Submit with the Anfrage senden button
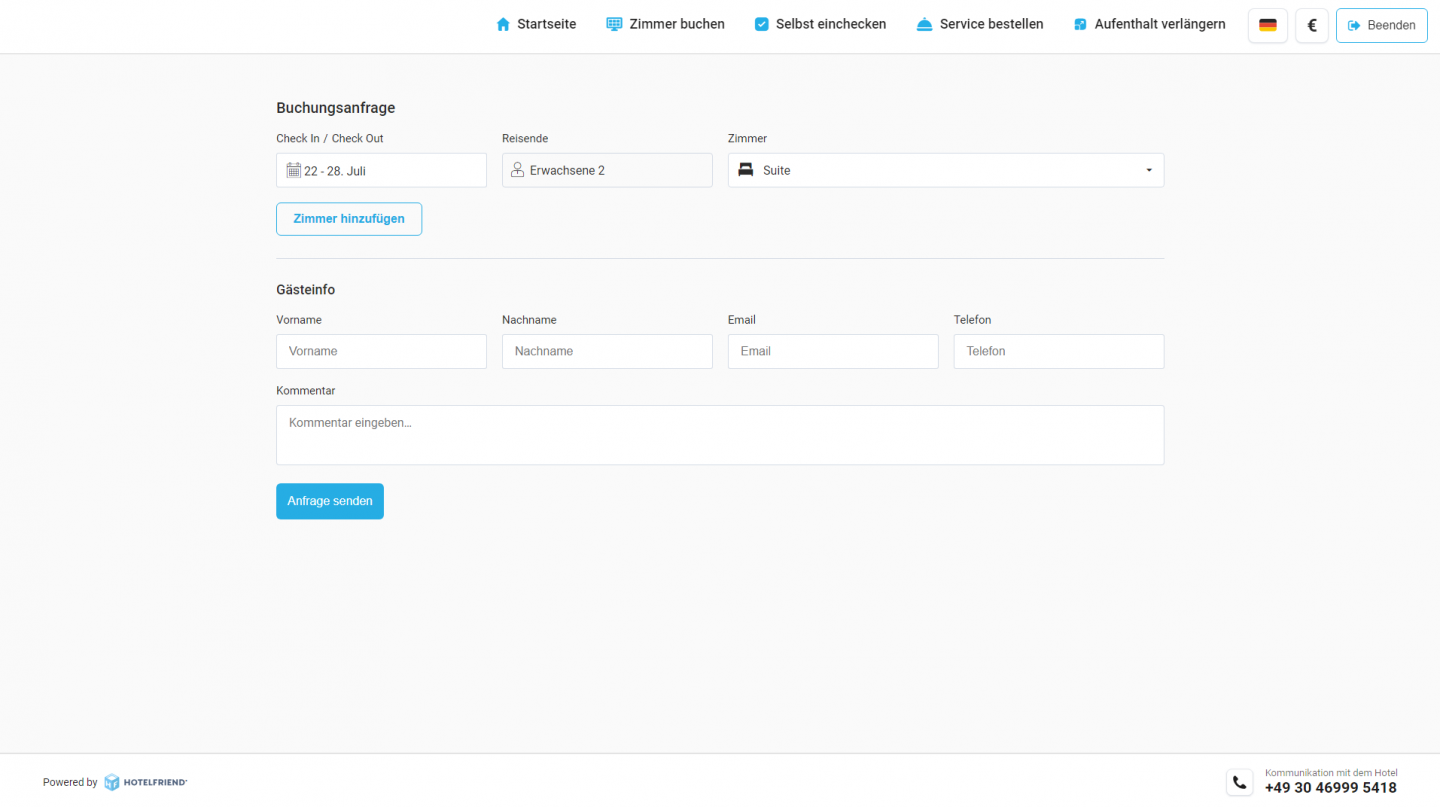 (330, 501)
